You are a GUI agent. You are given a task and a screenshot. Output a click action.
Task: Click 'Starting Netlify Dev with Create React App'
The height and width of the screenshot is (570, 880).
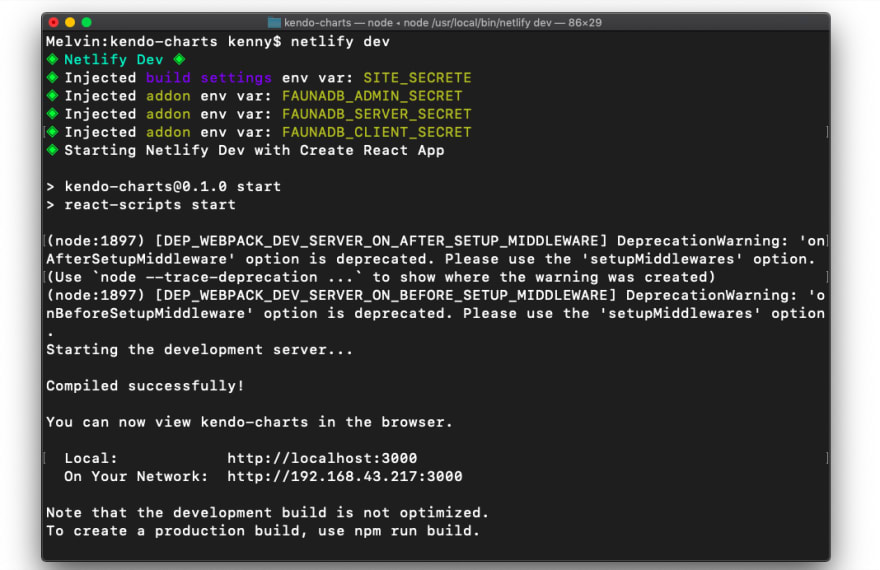(x=254, y=150)
